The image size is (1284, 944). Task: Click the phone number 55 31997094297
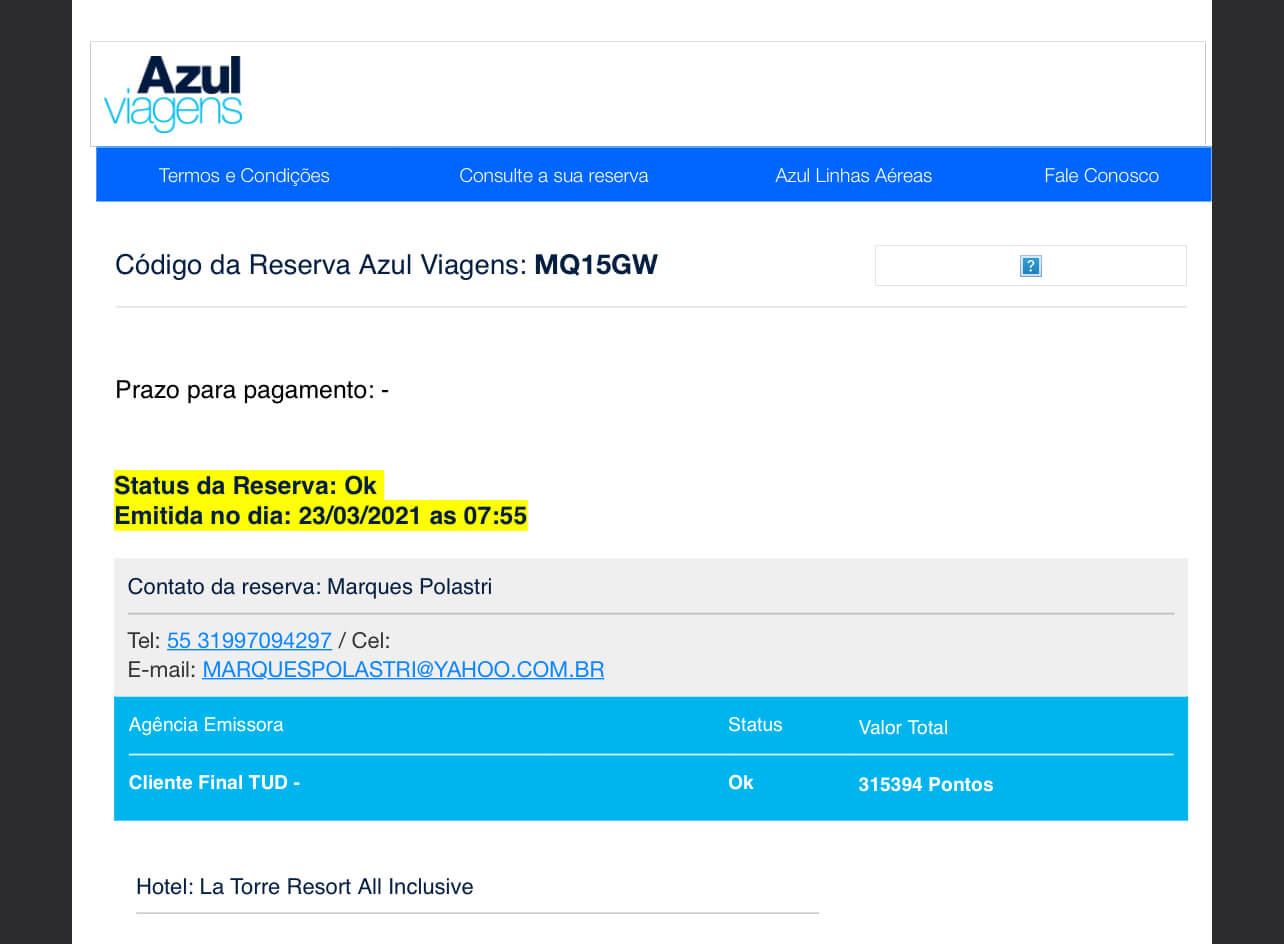[x=249, y=641]
